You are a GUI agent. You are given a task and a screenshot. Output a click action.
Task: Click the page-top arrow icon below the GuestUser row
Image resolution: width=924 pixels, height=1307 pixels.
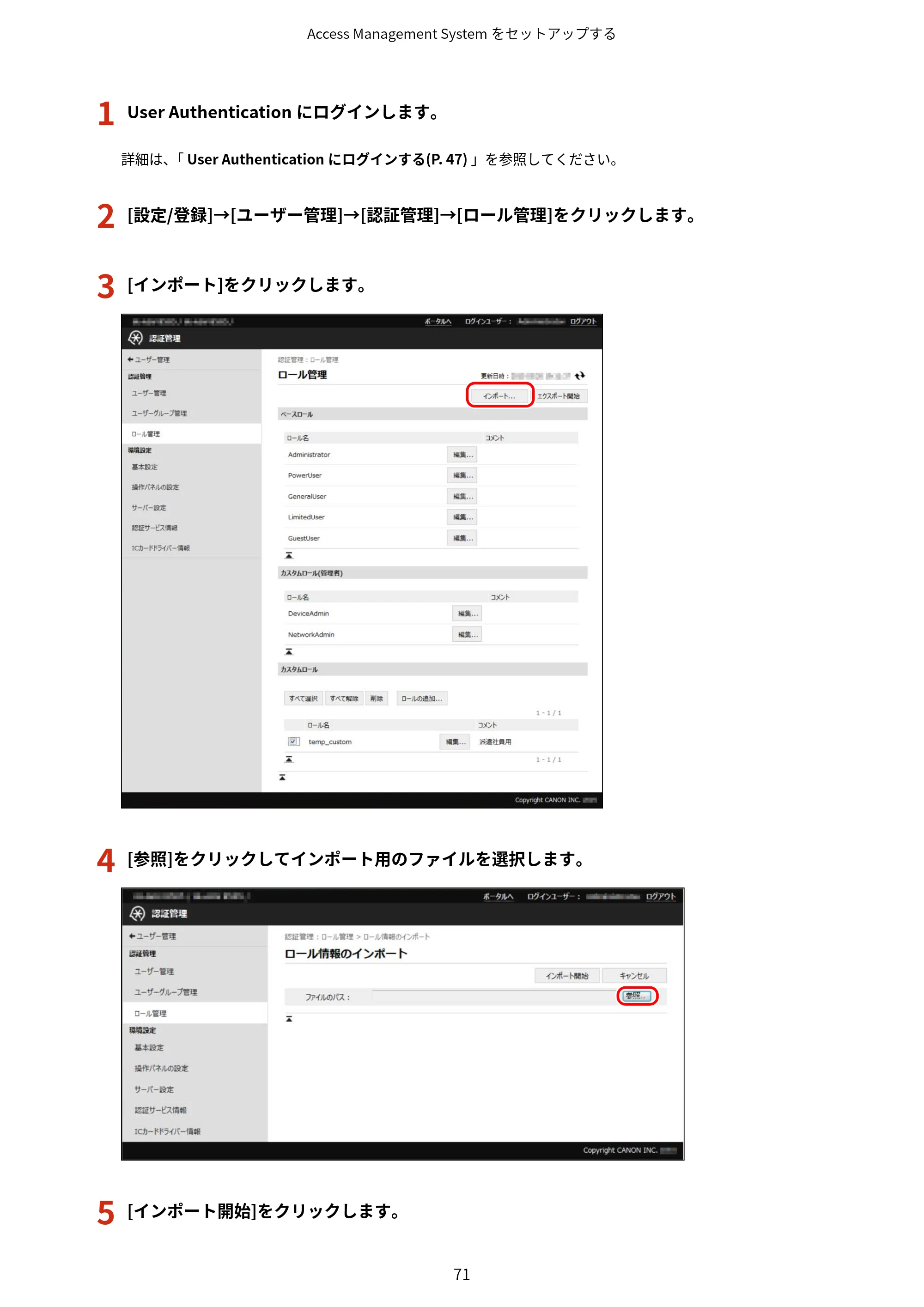point(289,555)
